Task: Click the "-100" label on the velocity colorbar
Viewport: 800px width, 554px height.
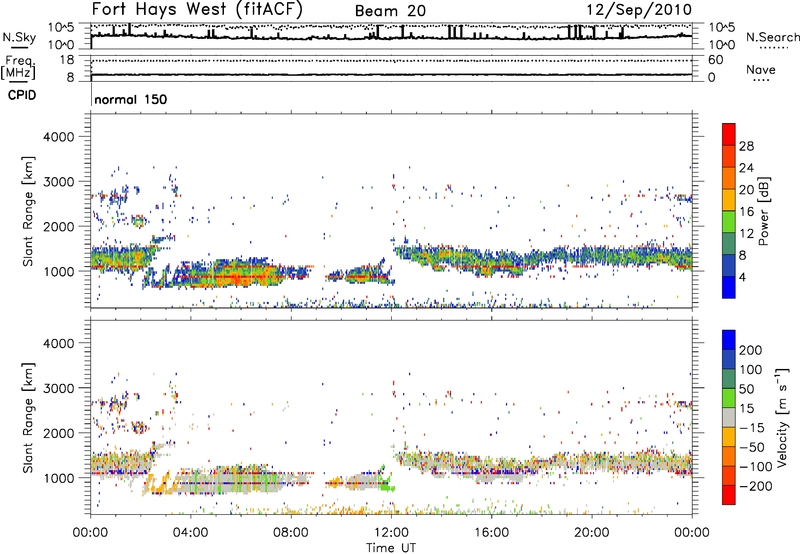Action: (x=756, y=467)
